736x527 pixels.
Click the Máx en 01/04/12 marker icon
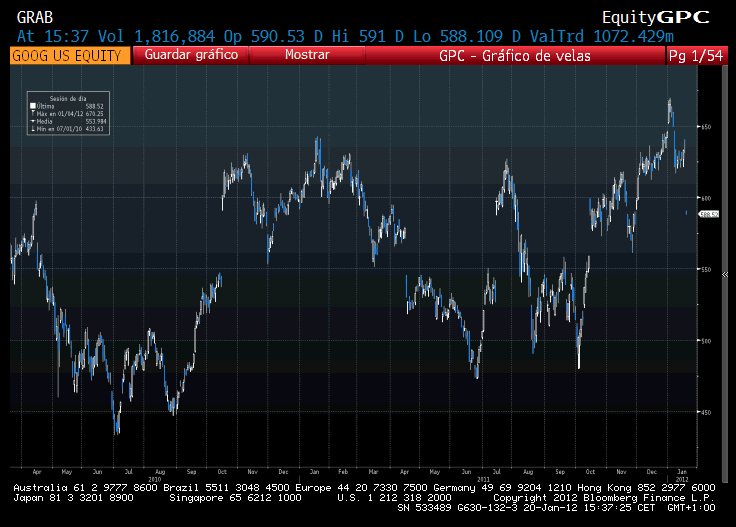coord(33,114)
